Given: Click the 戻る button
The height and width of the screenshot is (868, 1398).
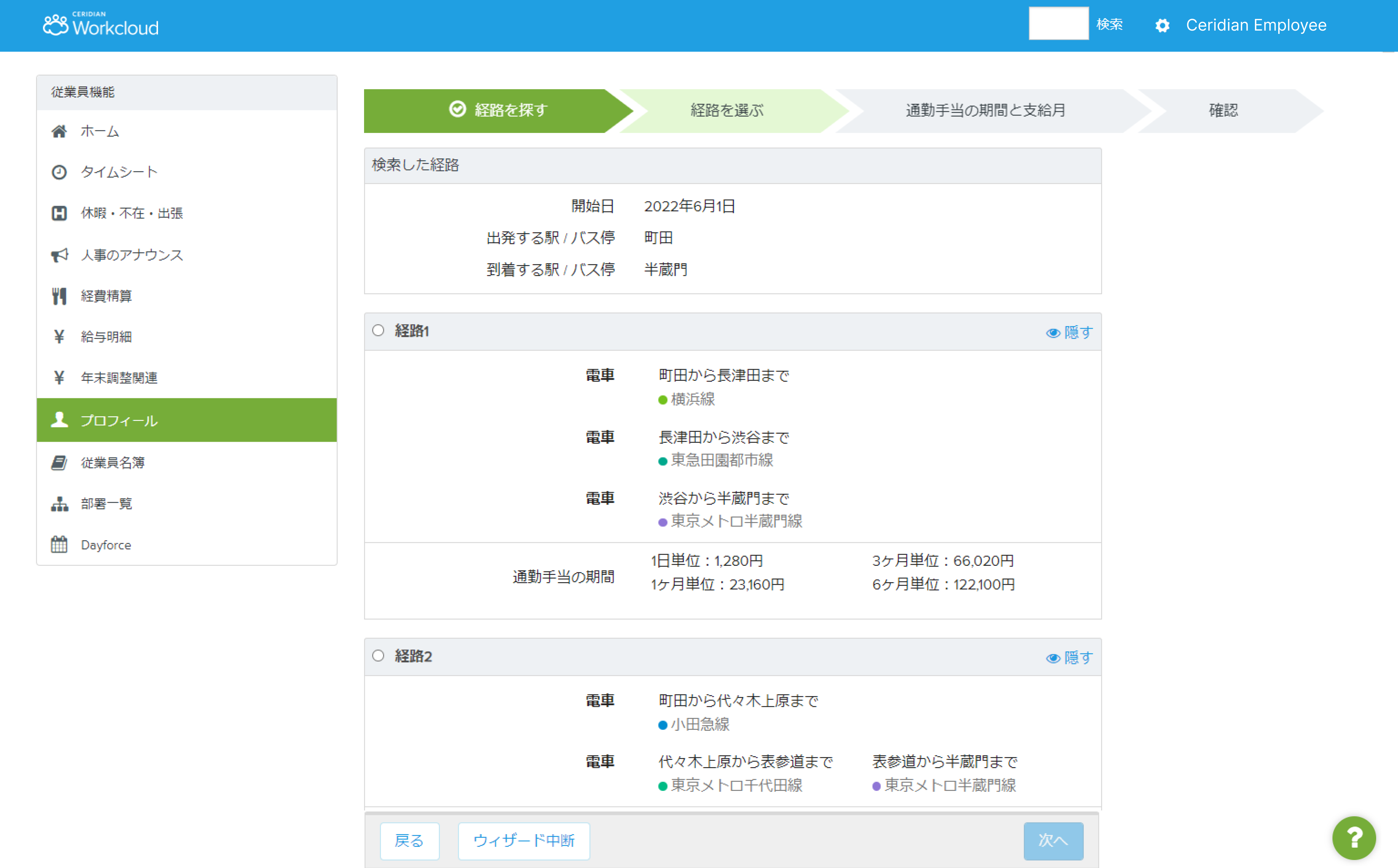Looking at the screenshot, I should 409,841.
